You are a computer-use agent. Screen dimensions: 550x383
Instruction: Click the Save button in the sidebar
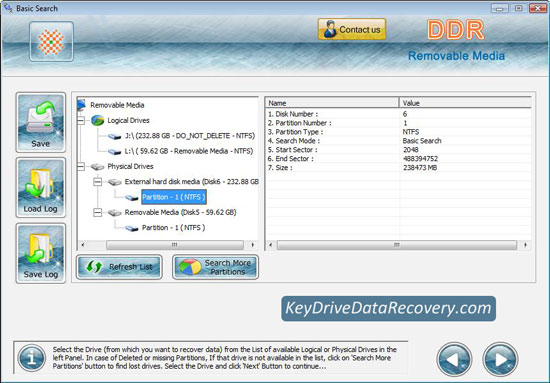coord(41,122)
